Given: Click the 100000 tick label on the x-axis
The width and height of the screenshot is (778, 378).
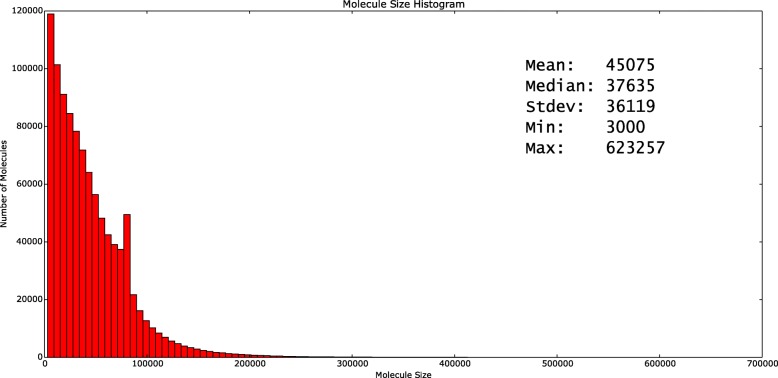Looking at the screenshot, I should point(147,364).
